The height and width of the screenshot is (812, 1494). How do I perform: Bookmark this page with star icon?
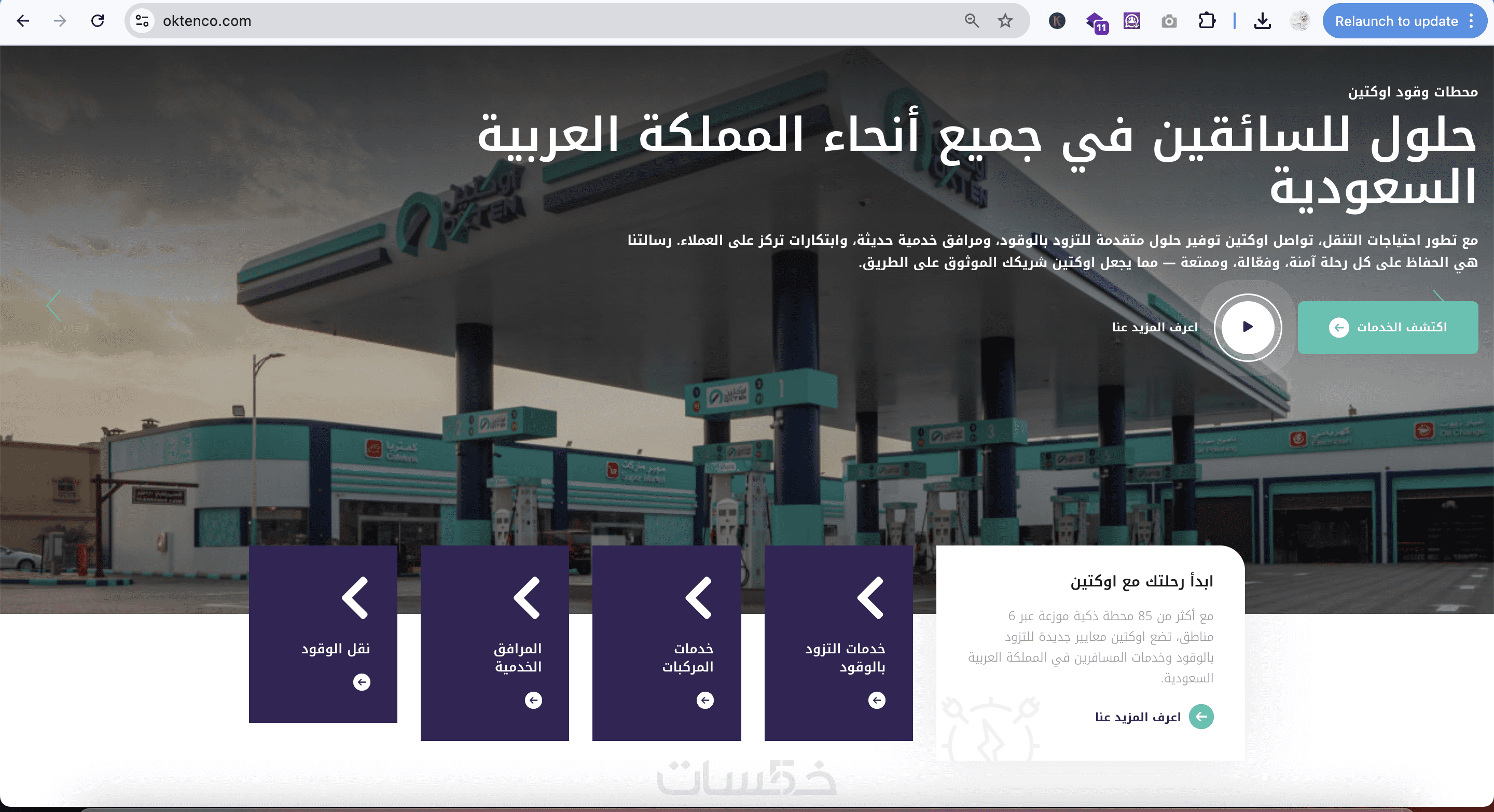[1005, 21]
